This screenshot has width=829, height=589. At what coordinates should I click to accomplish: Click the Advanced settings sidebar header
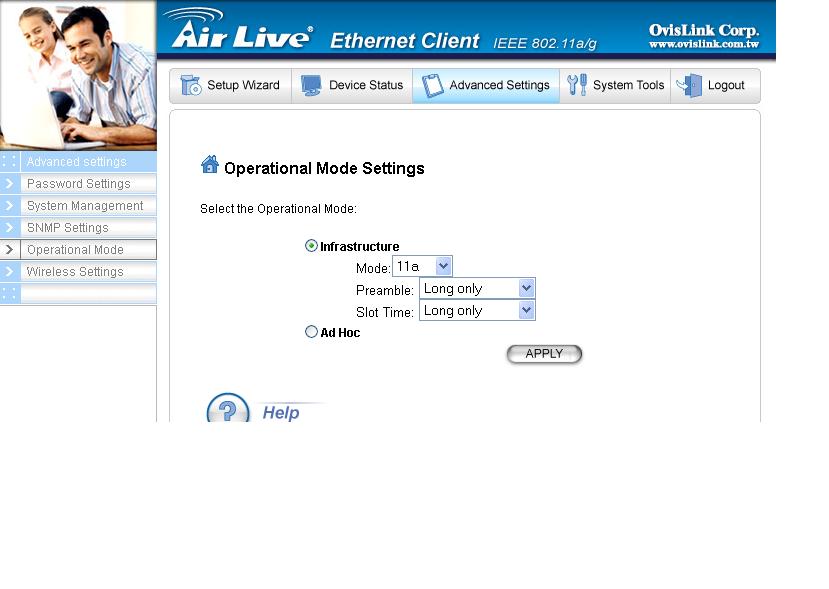78,162
